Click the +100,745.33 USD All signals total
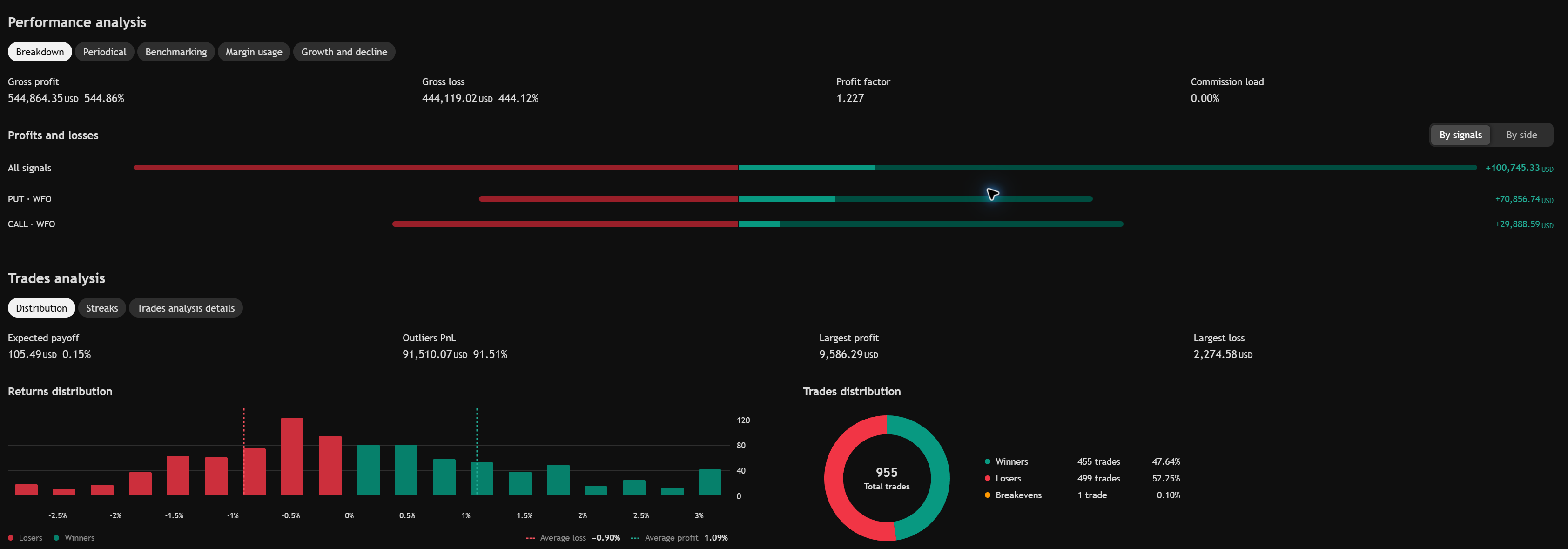The width and height of the screenshot is (1568, 549). point(1519,168)
